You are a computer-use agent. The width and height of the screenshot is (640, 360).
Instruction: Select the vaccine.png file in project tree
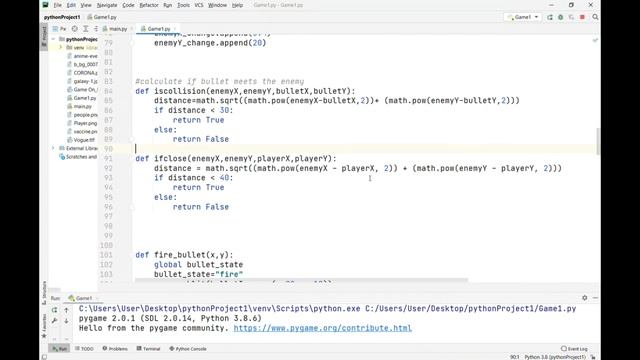coord(82,131)
